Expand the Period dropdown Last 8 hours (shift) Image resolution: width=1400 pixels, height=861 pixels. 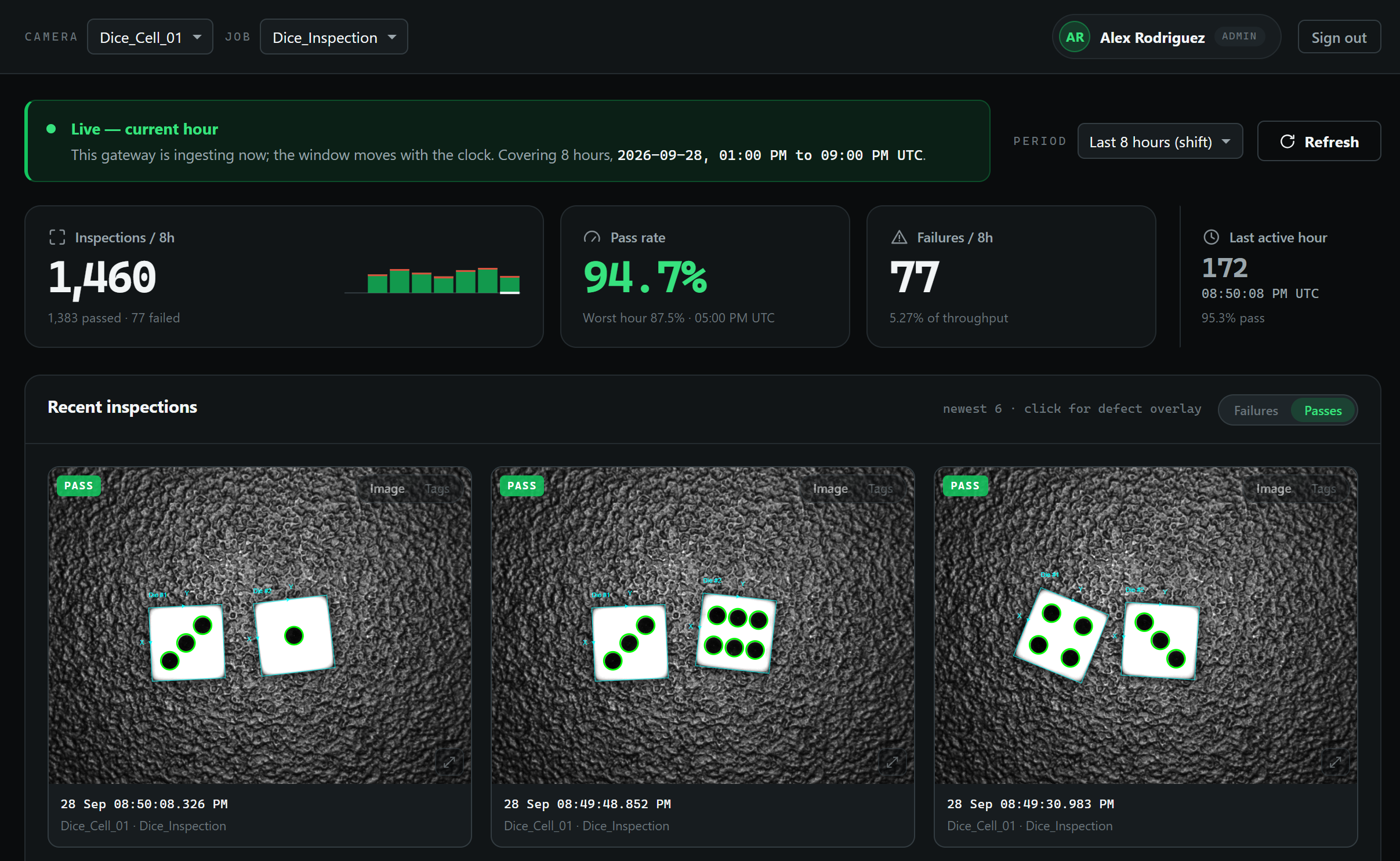[1160, 141]
